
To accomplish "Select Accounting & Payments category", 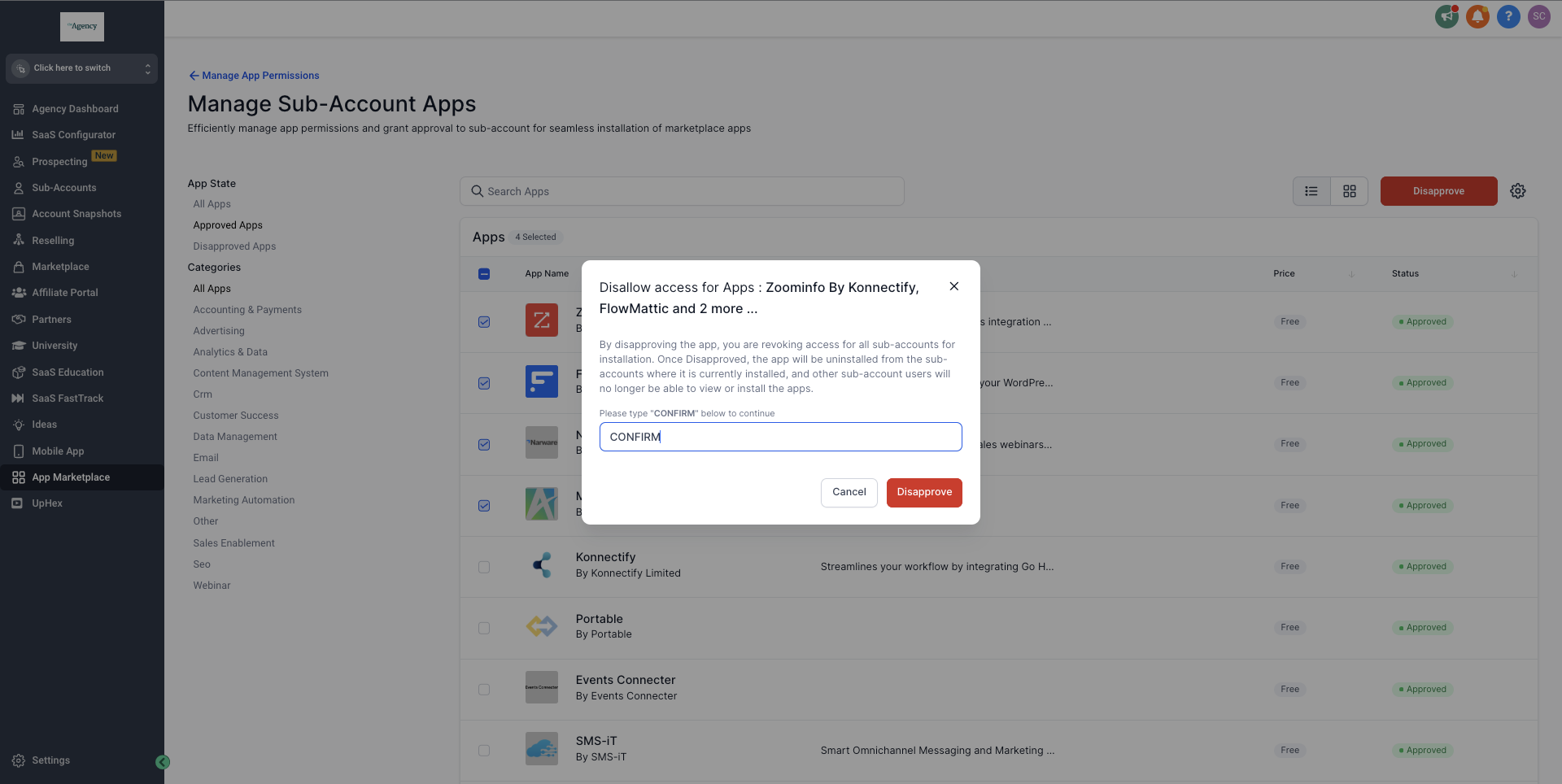I will (x=247, y=310).
